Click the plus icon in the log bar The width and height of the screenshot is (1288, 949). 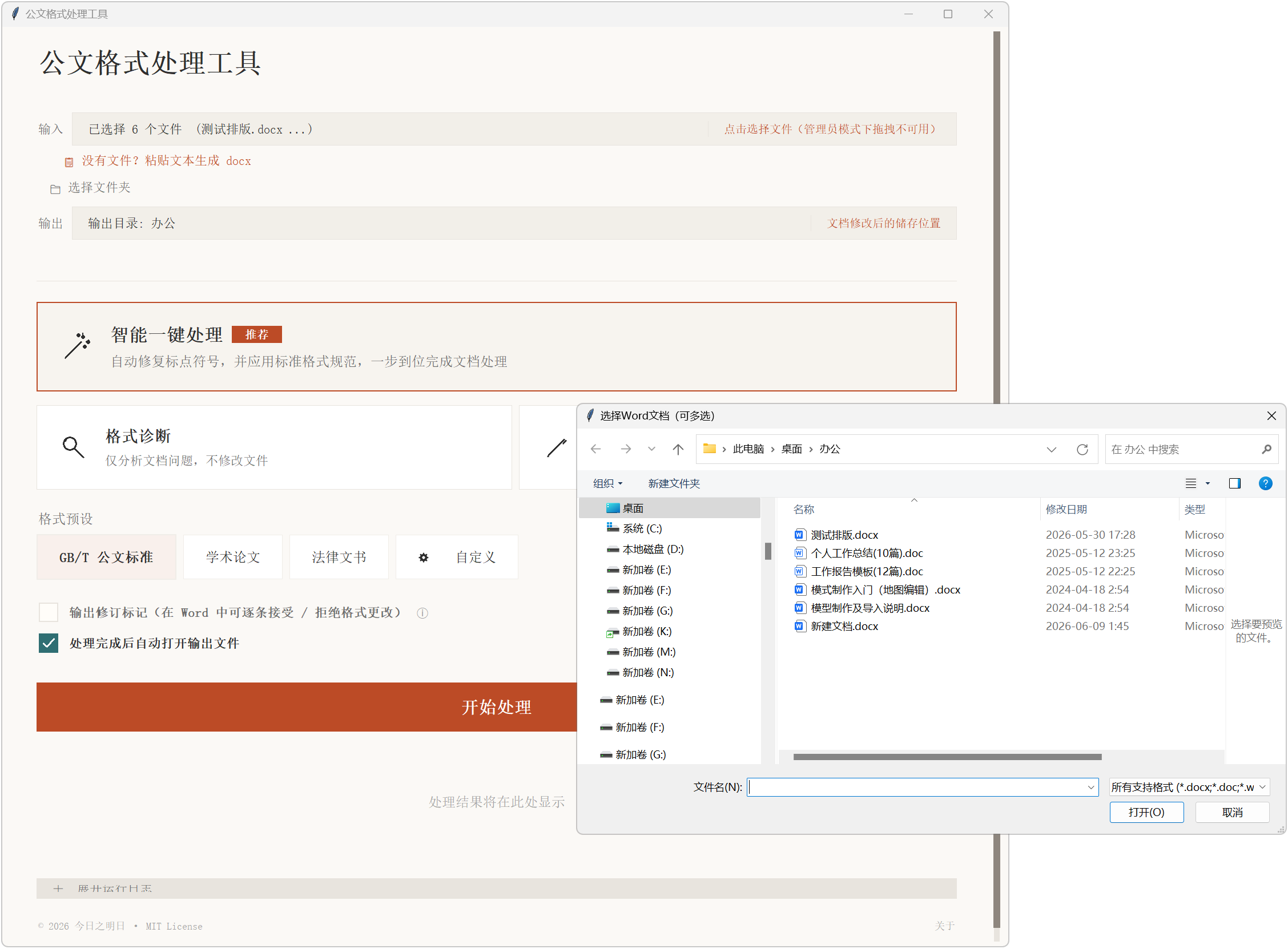tap(58, 889)
